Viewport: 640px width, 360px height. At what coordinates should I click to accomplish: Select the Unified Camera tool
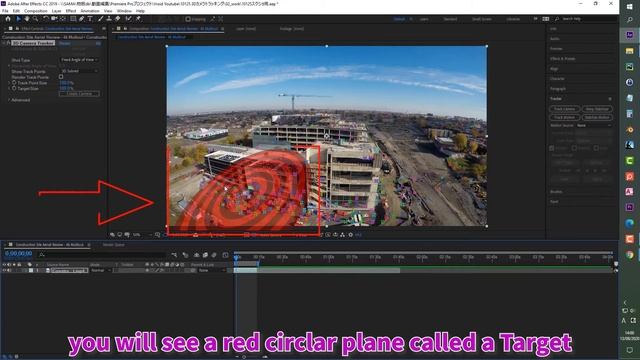point(54,19)
